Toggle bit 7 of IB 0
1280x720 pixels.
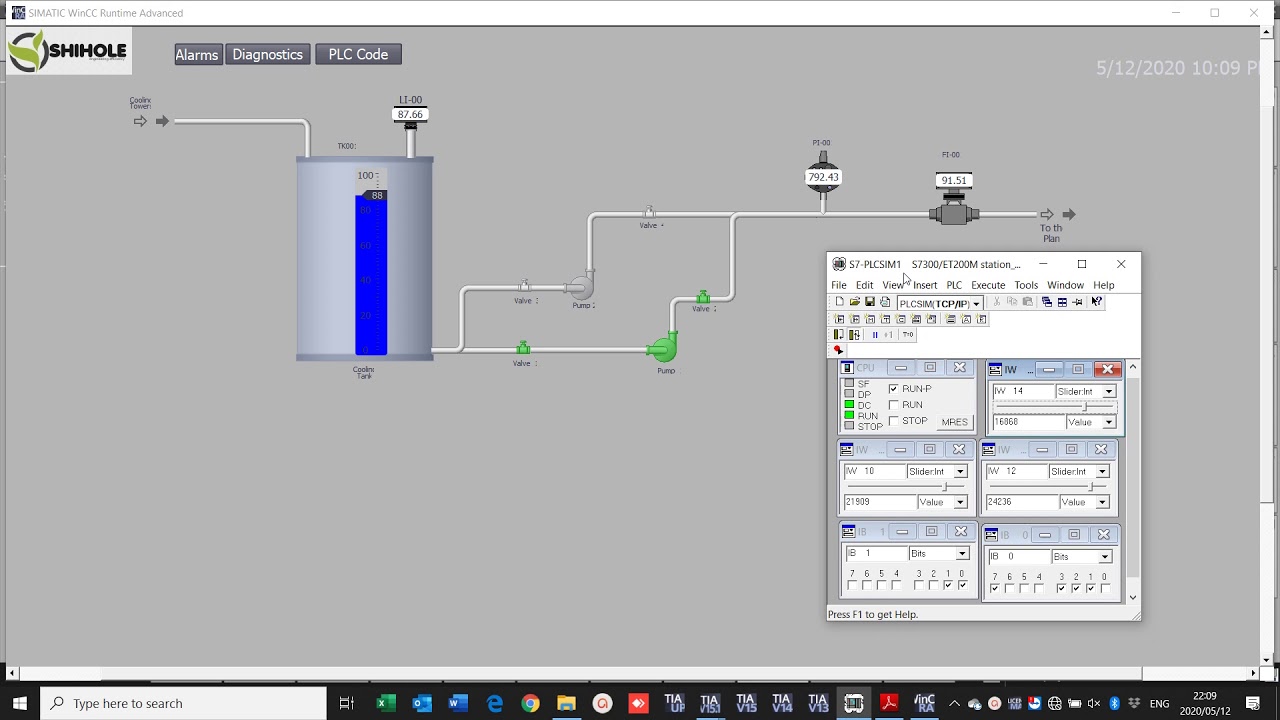pos(994,588)
